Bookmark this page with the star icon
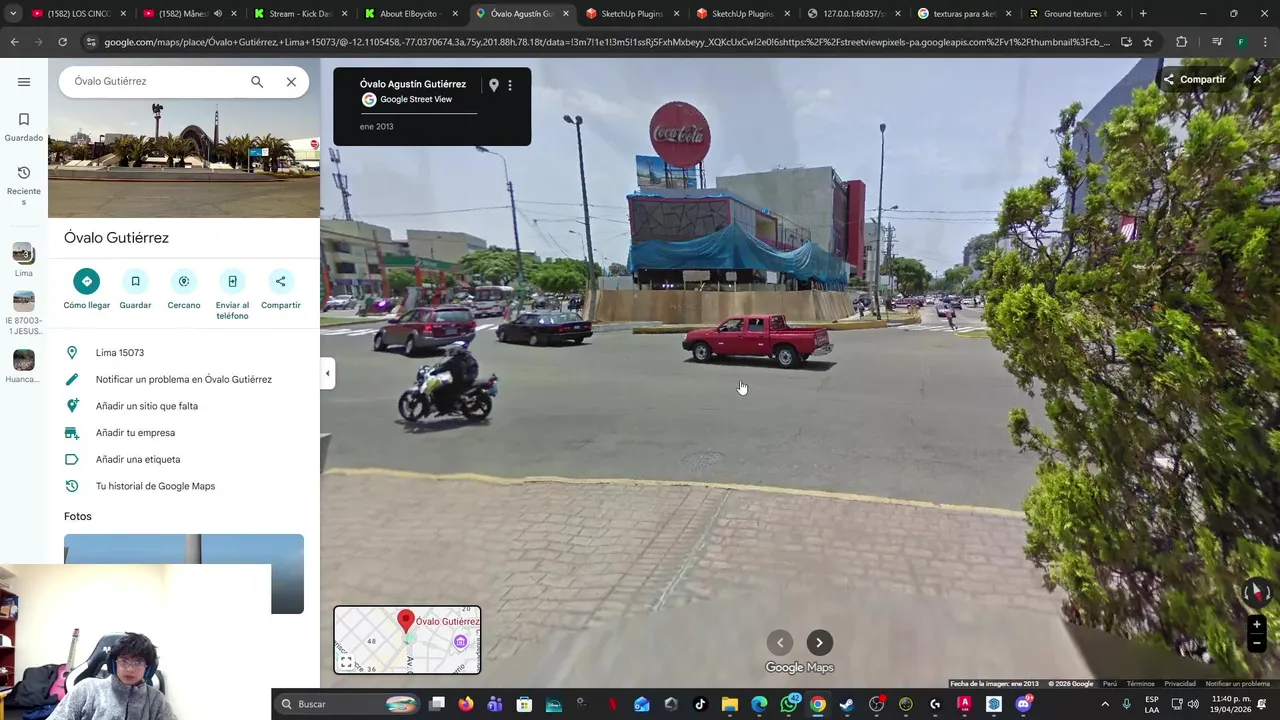The height and width of the screenshot is (720, 1280). click(x=1148, y=42)
